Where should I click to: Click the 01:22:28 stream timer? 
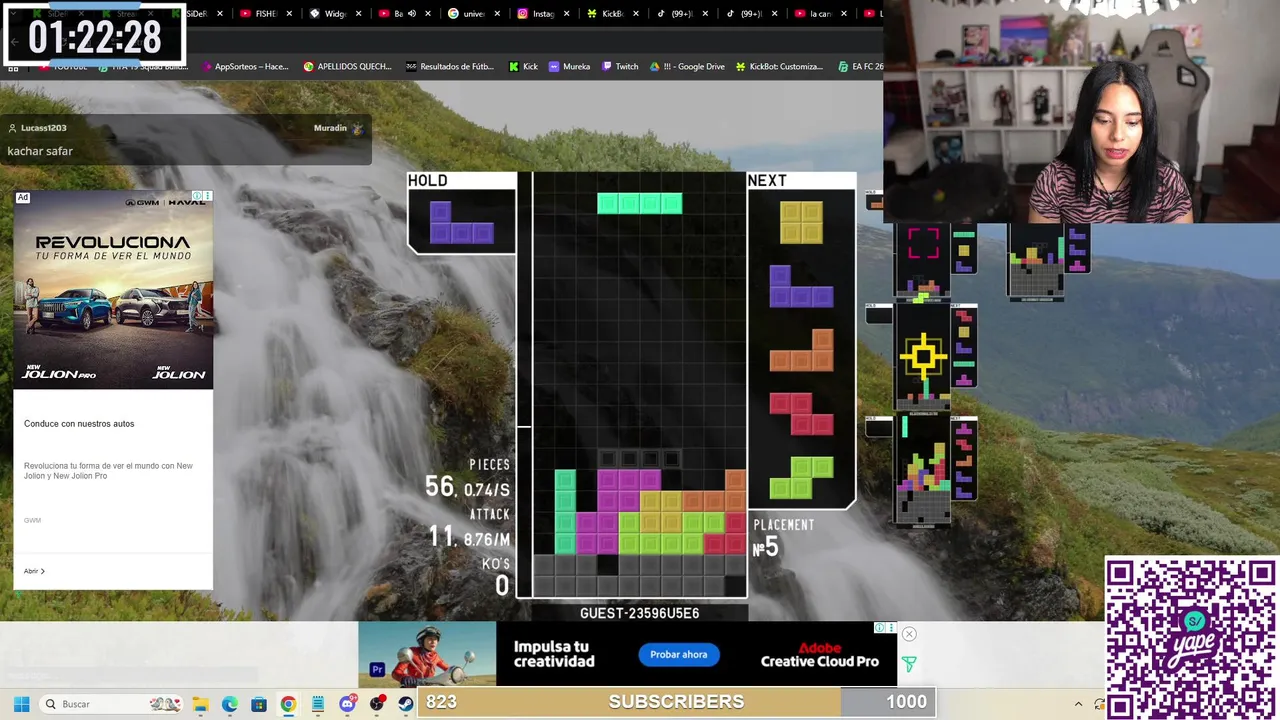(94, 38)
